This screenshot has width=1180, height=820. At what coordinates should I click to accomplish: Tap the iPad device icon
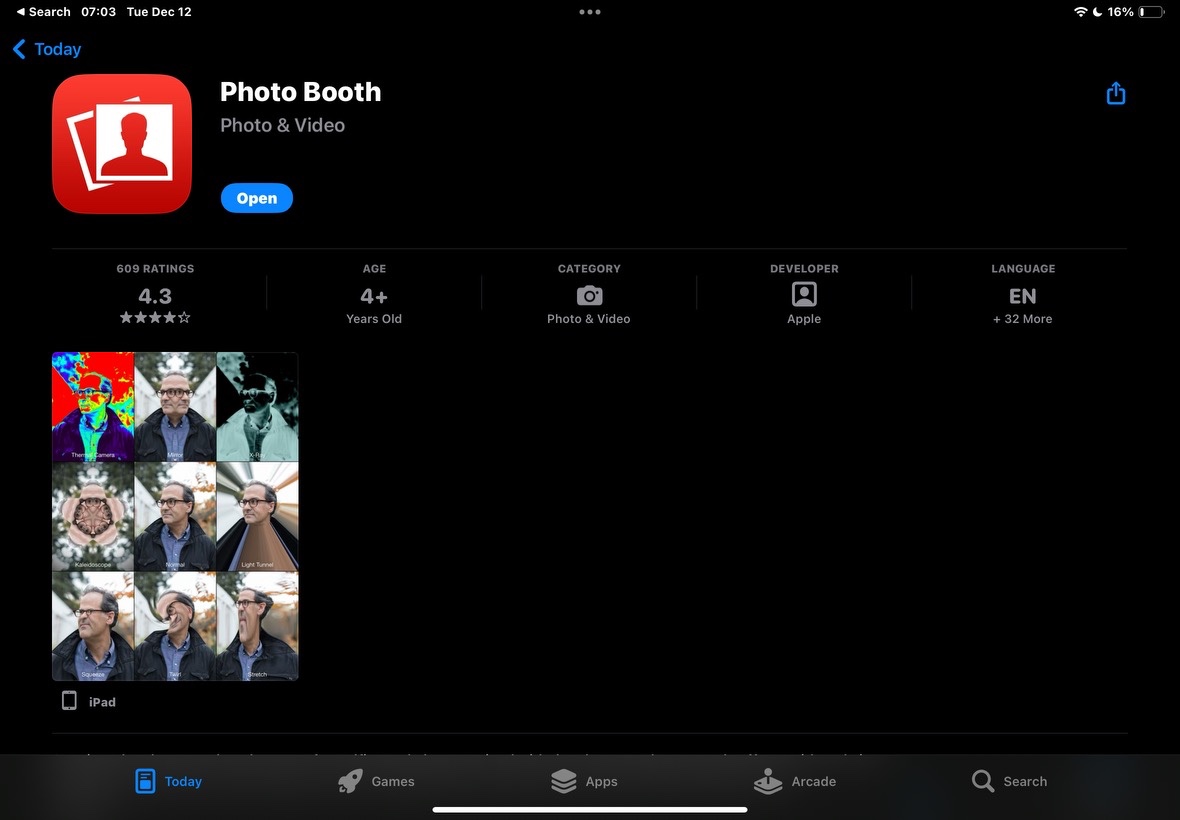click(x=69, y=700)
